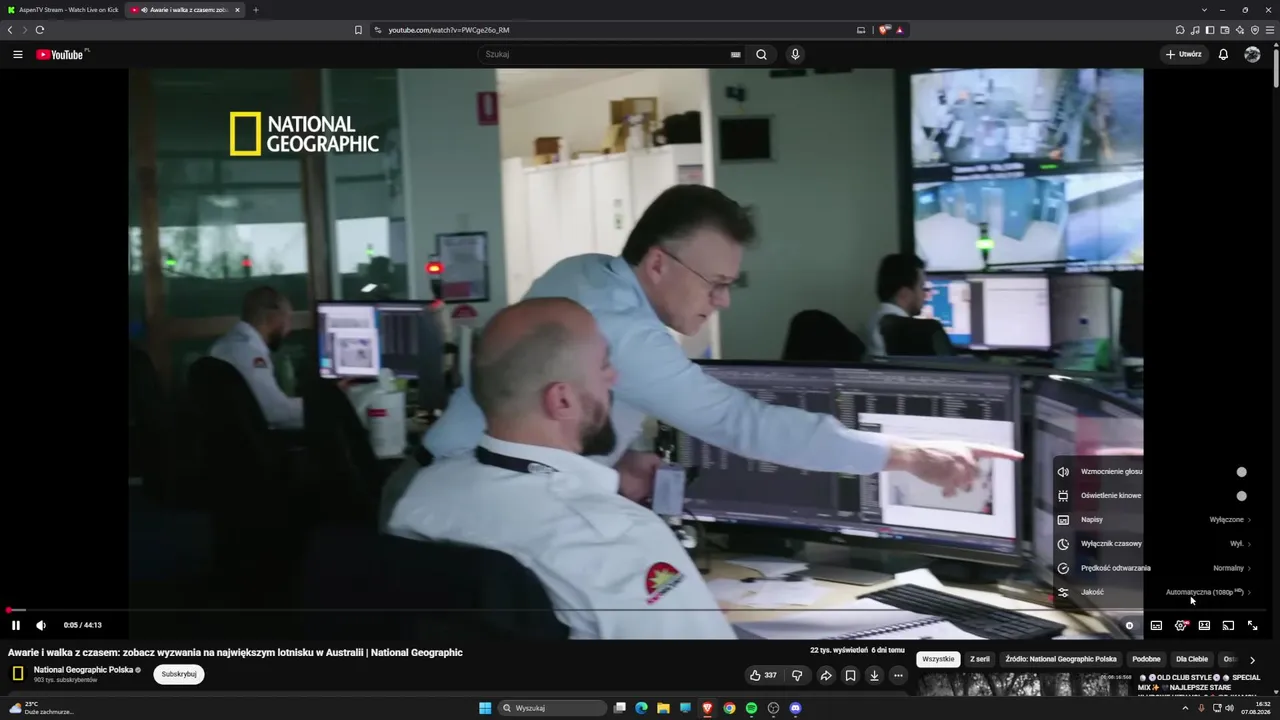Cast video to a TV
1280x720 pixels.
pos(1228,626)
